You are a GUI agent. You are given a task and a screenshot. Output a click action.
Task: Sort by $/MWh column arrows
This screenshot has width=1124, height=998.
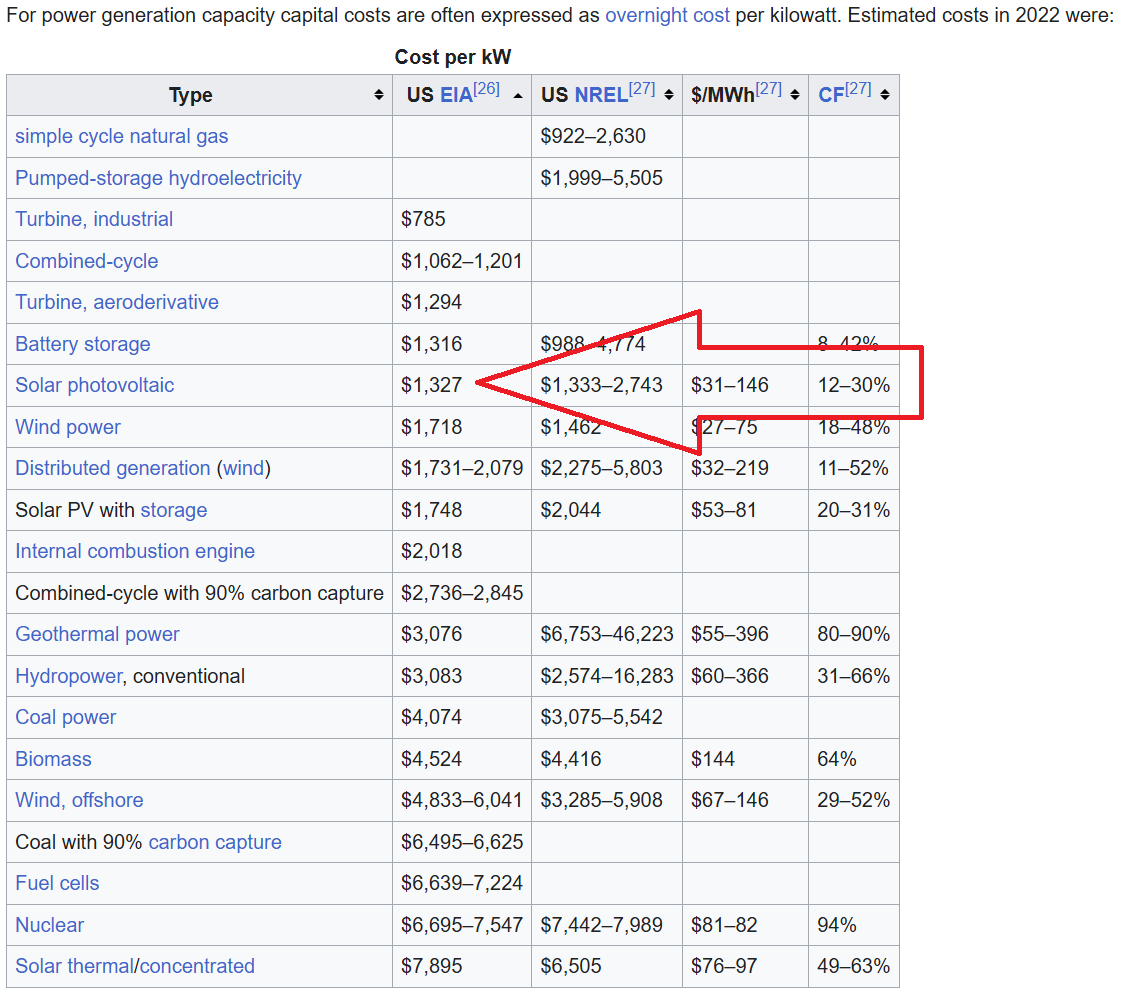(795, 95)
